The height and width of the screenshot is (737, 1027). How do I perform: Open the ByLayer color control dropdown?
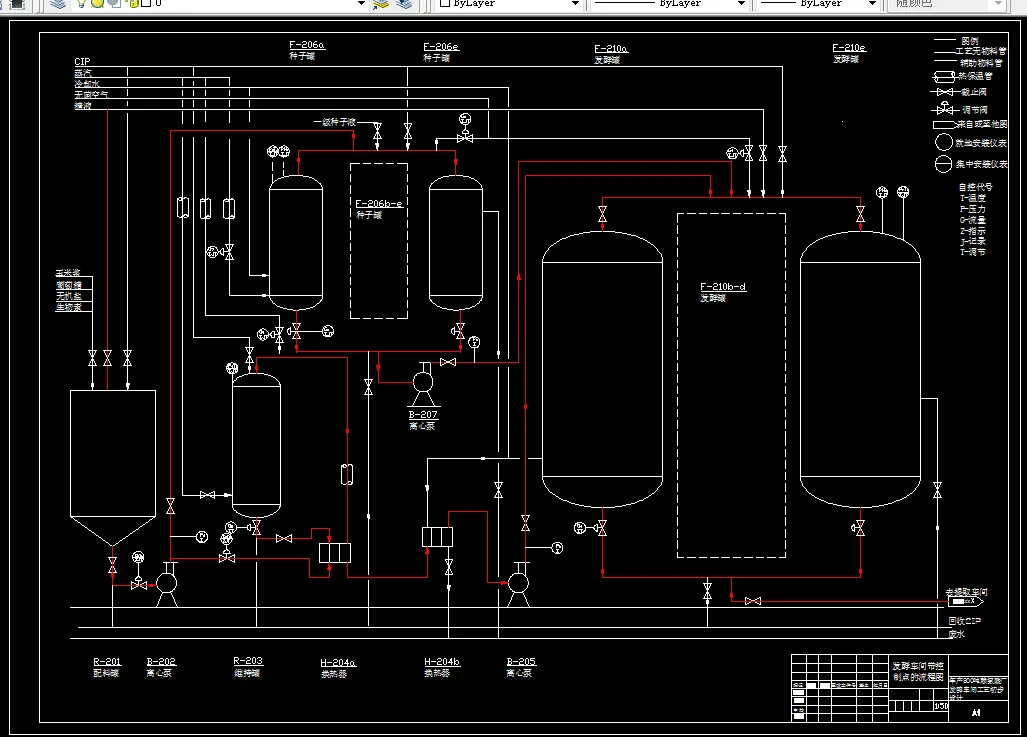[575, 3]
